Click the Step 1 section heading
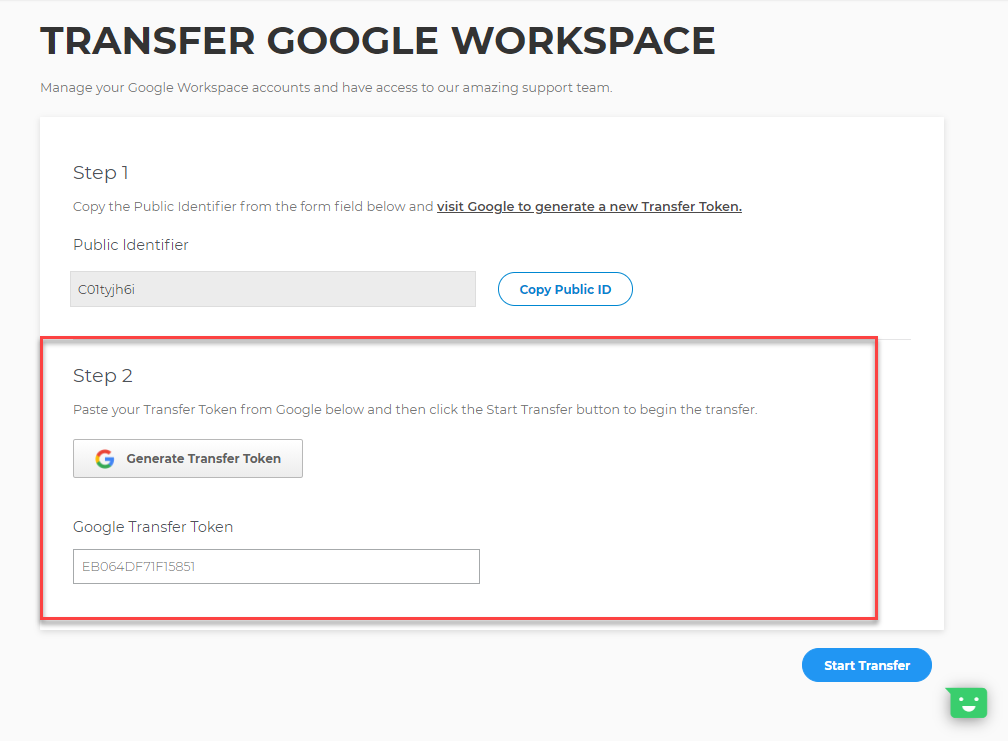1008x741 pixels. click(x=100, y=172)
